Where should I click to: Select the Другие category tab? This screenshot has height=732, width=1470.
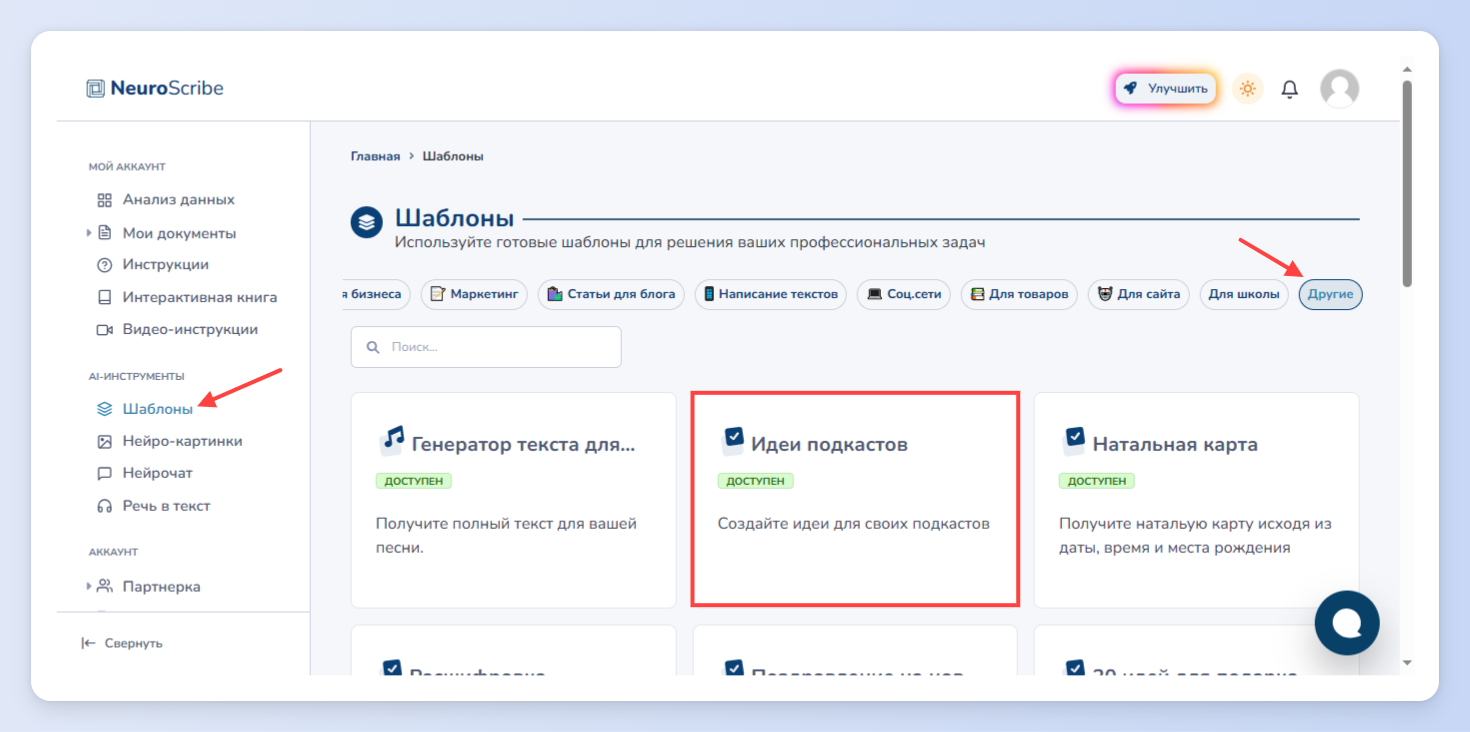point(1330,294)
